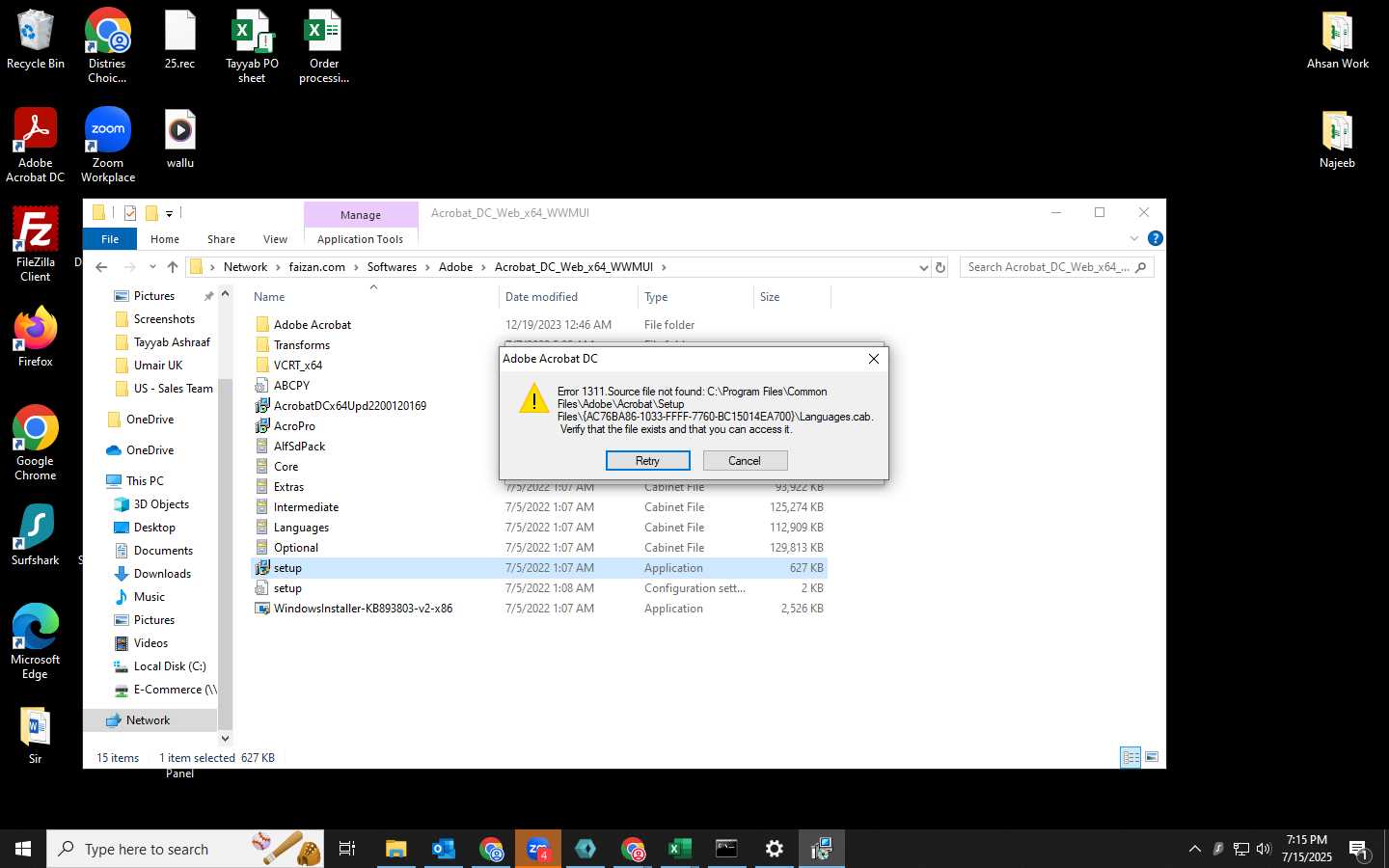Image resolution: width=1389 pixels, height=868 pixels.
Task: Open Tayyab Ashraaf folder in navigation pane
Action: tap(172, 342)
